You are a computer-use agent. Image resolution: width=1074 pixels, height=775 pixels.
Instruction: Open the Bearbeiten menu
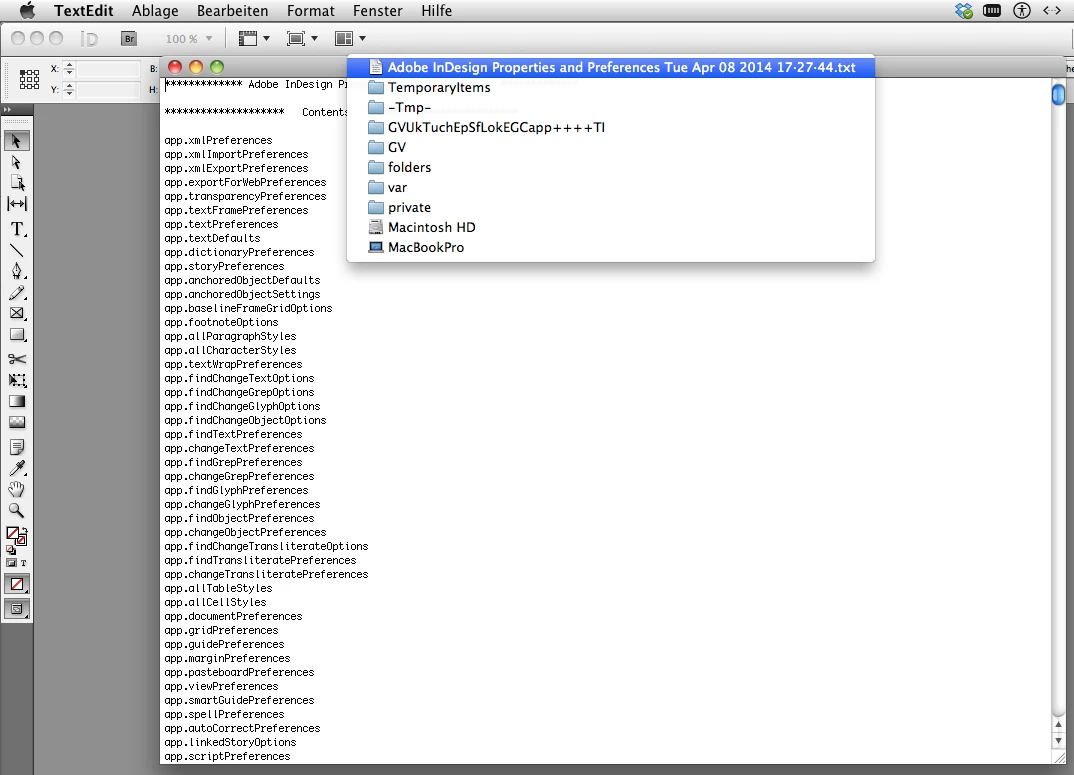pyautogui.click(x=232, y=11)
